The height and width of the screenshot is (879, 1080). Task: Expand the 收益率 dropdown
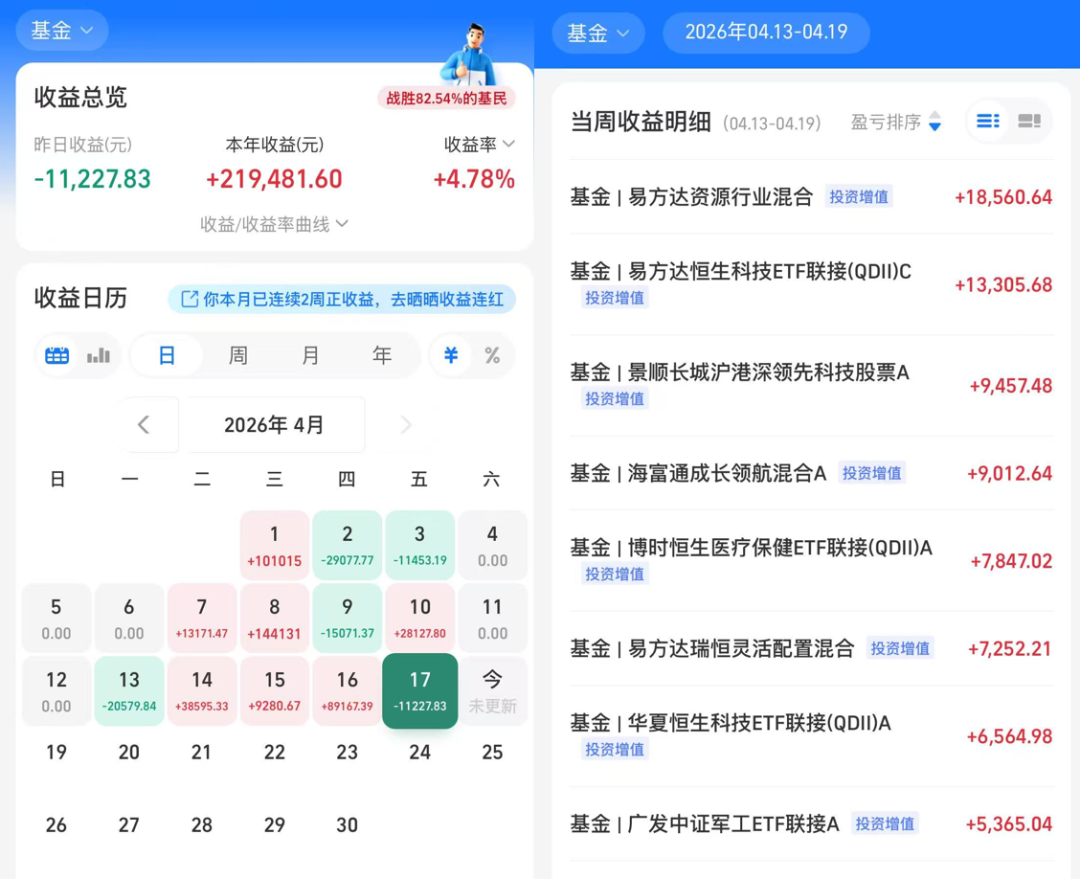pos(479,145)
